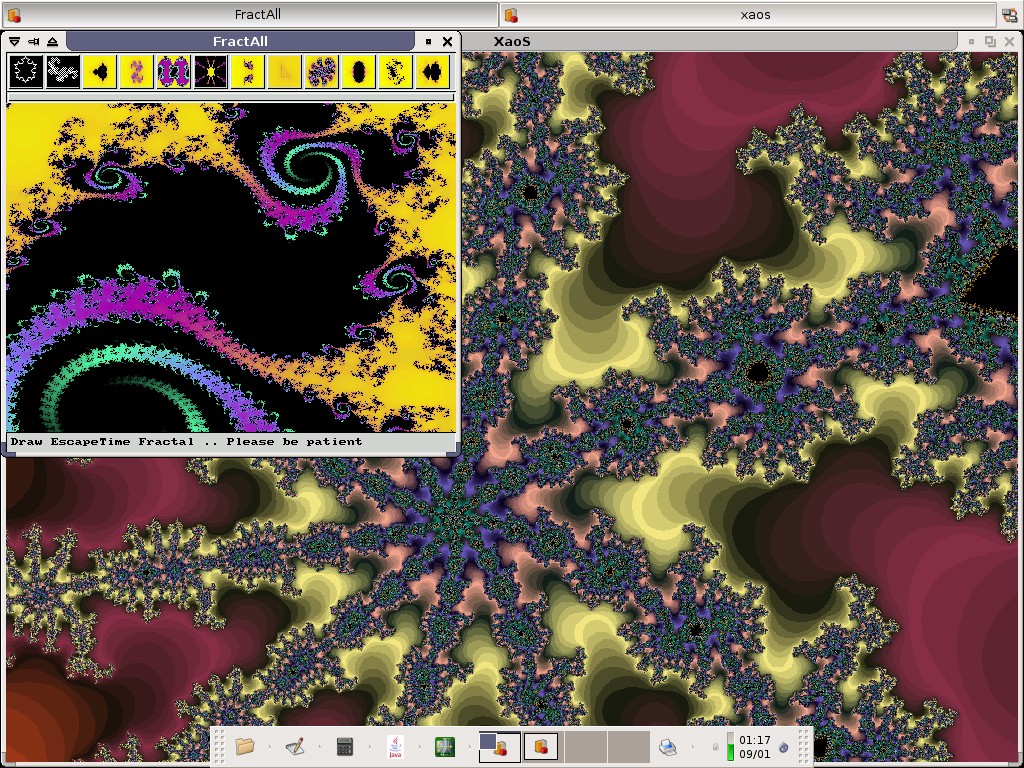Viewport: 1024px width, 768px height.
Task: Click the FractAll status bar message
Action: coord(186,441)
